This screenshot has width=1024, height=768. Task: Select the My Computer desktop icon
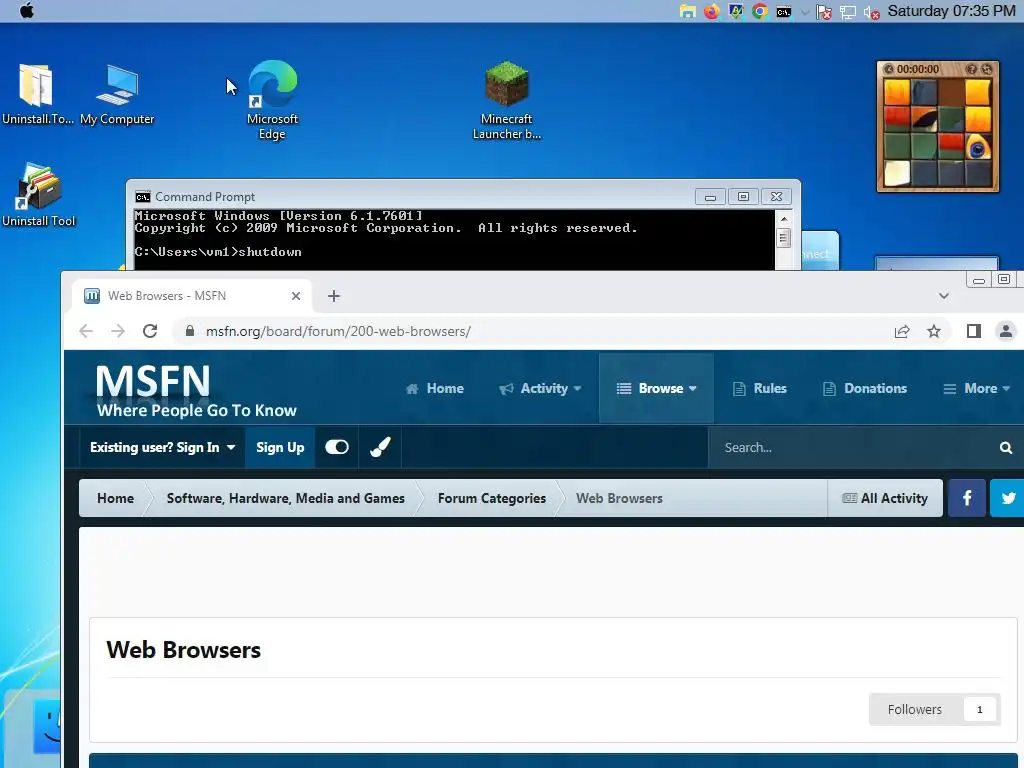[x=118, y=93]
